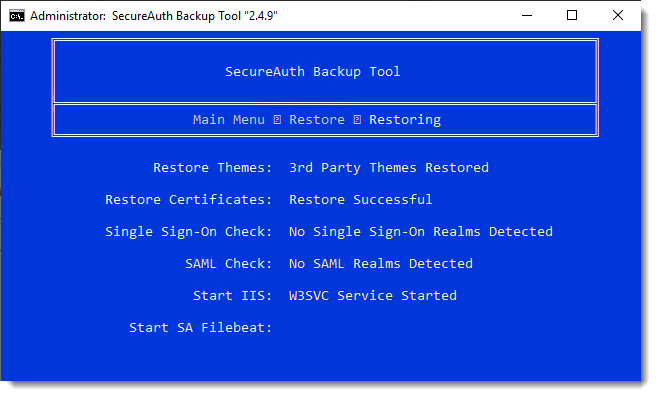The image size is (656, 396).
Task: Select 'Restore' in the breadcrumb
Action: click(317, 120)
